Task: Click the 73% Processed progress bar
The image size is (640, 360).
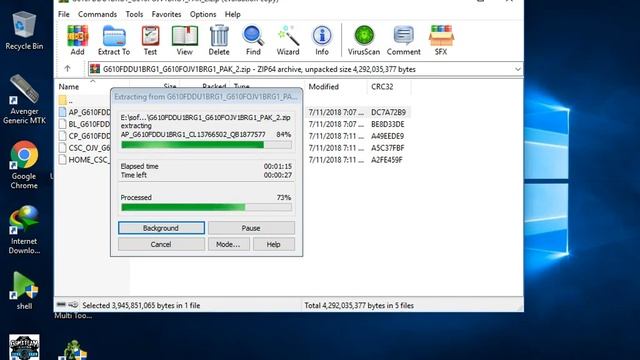Action: pyautogui.click(x=206, y=207)
